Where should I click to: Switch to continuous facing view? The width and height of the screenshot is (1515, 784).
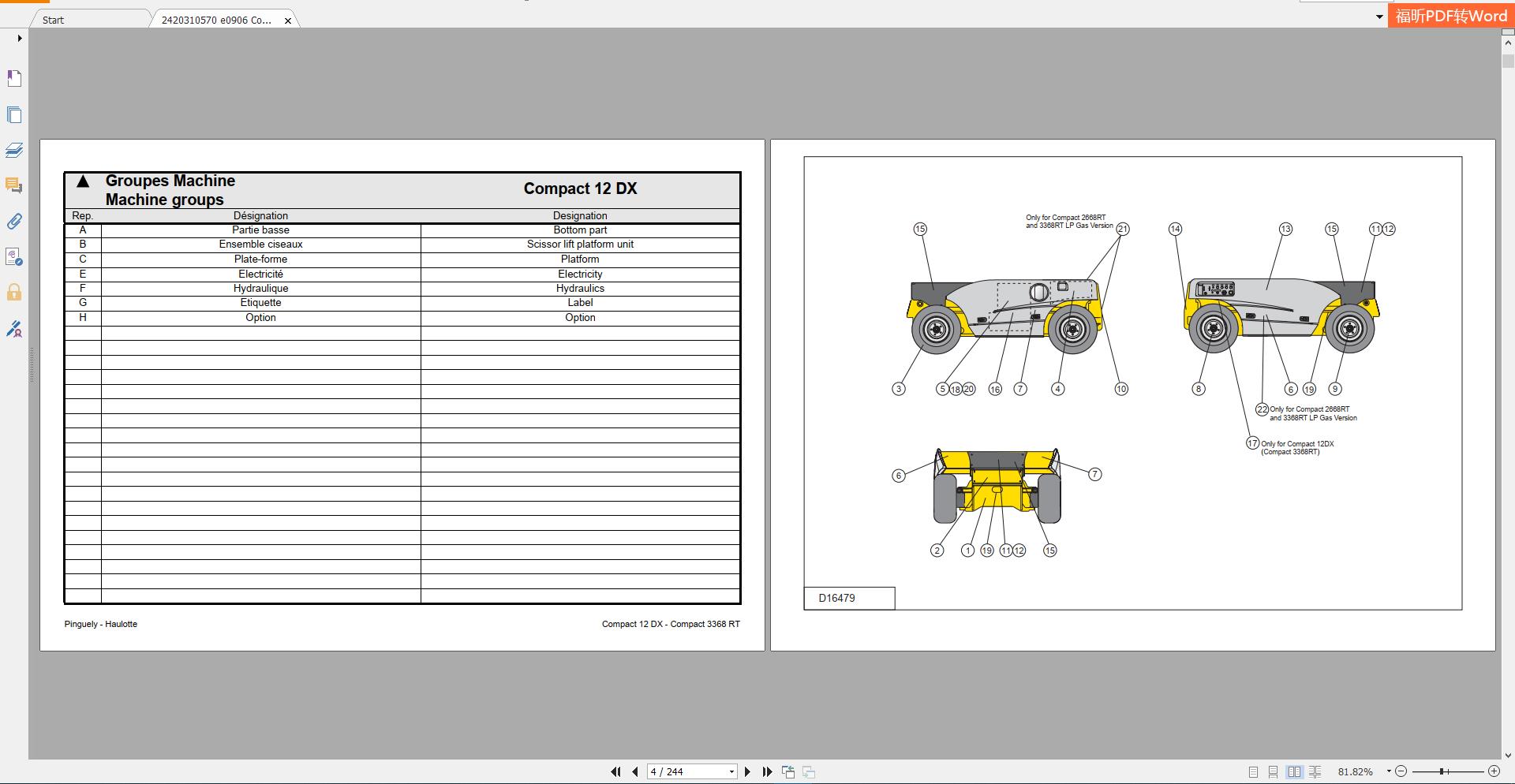[1315, 771]
